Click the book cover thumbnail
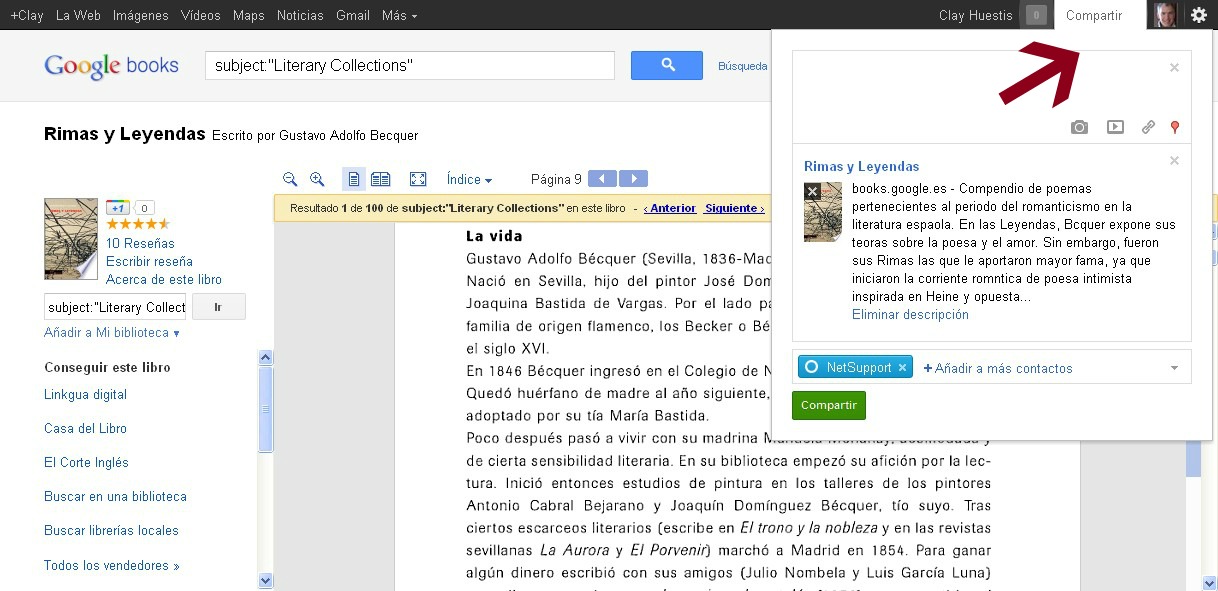This screenshot has width=1218, height=591. [x=71, y=238]
